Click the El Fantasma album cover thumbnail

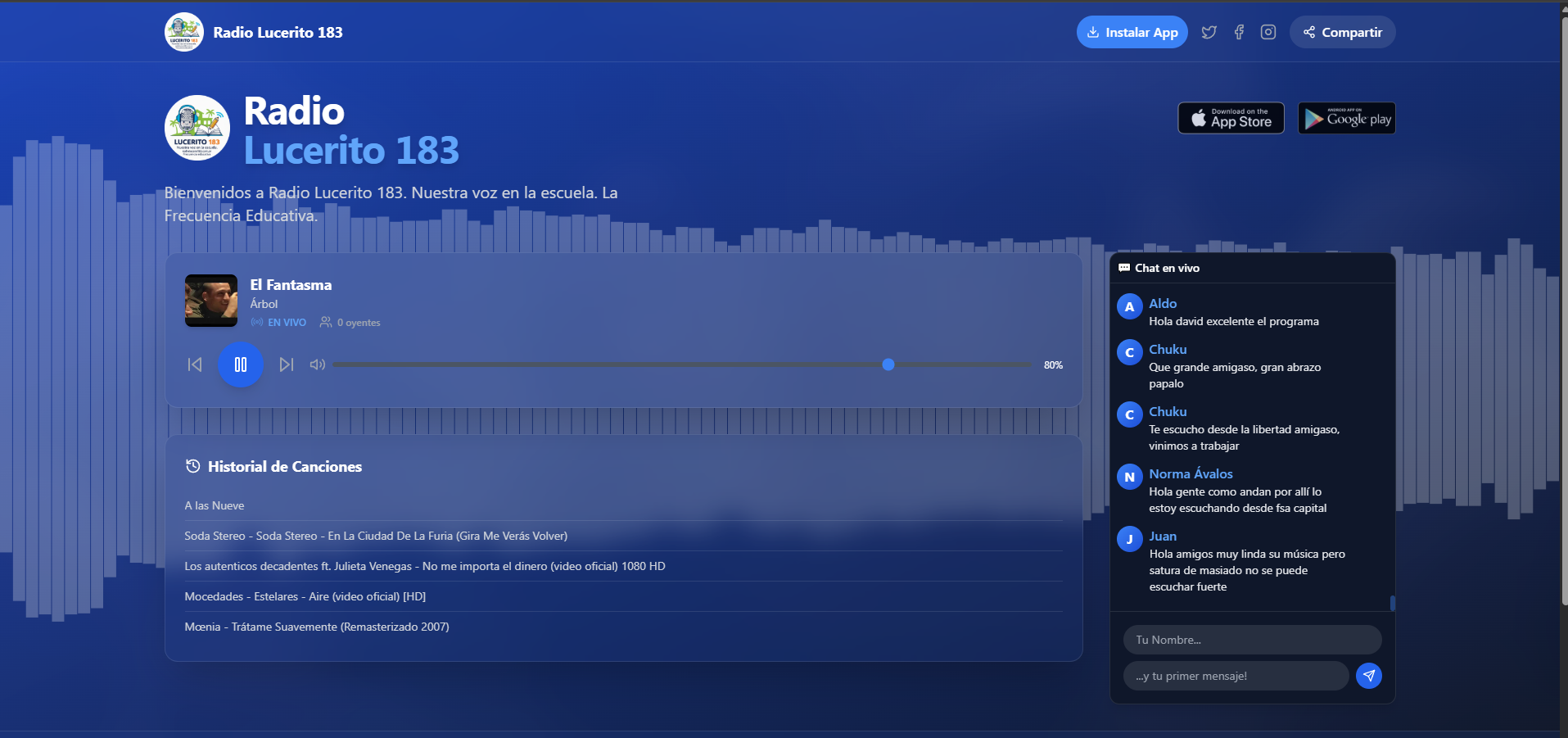pyautogui.click(x=211, y=301)
